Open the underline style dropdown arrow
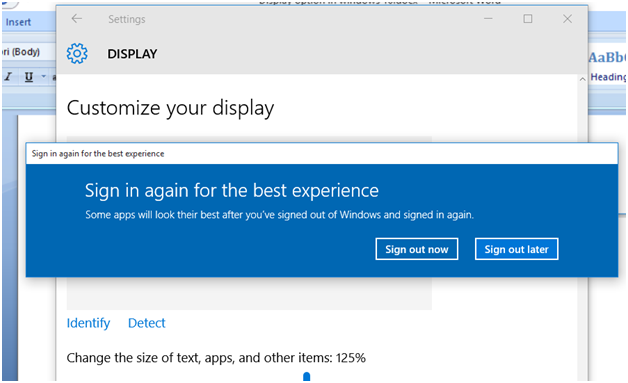The image size is (628, 383). click(43, 77)
